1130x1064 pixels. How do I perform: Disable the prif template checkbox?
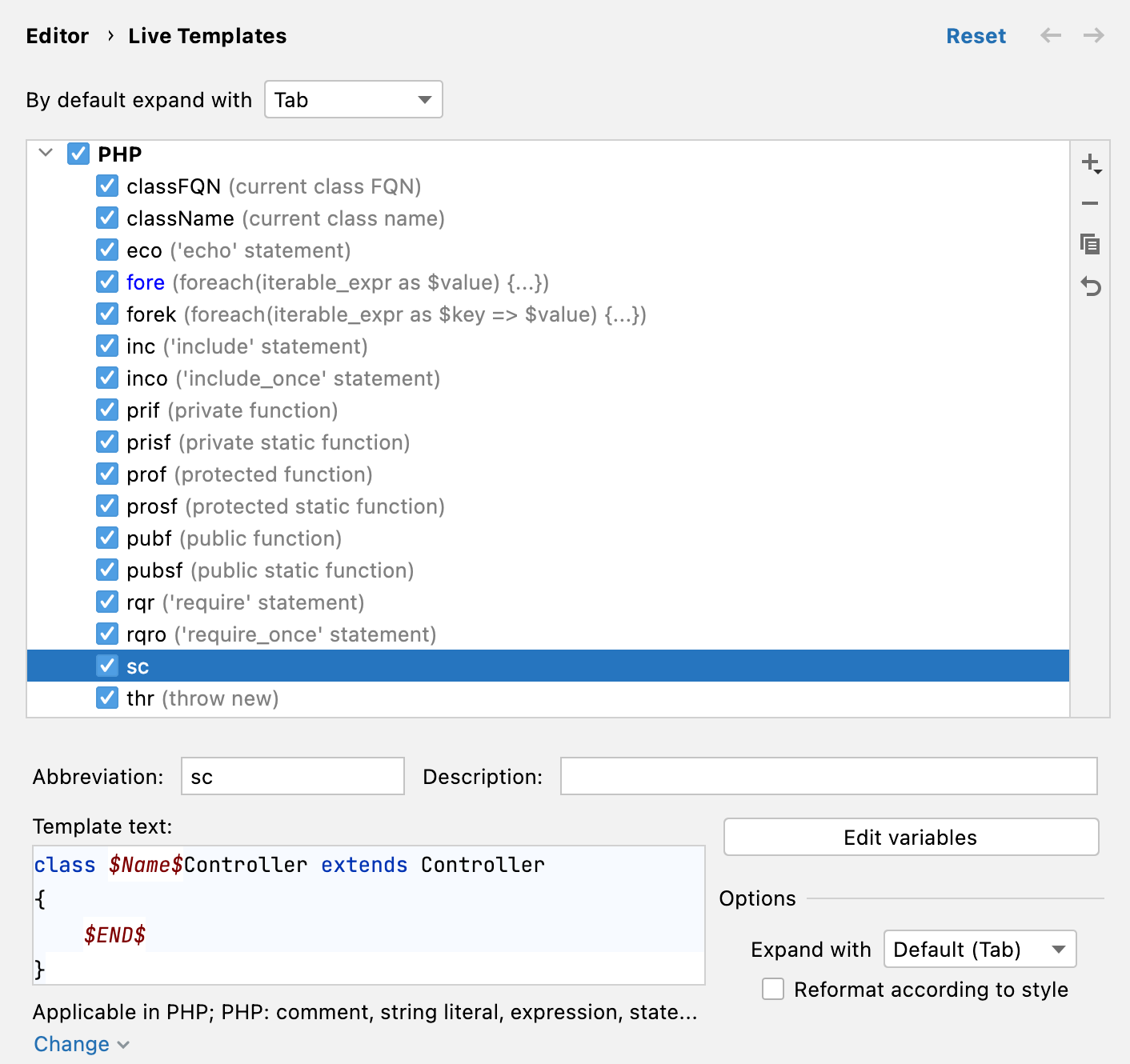[x=107, y=410]
